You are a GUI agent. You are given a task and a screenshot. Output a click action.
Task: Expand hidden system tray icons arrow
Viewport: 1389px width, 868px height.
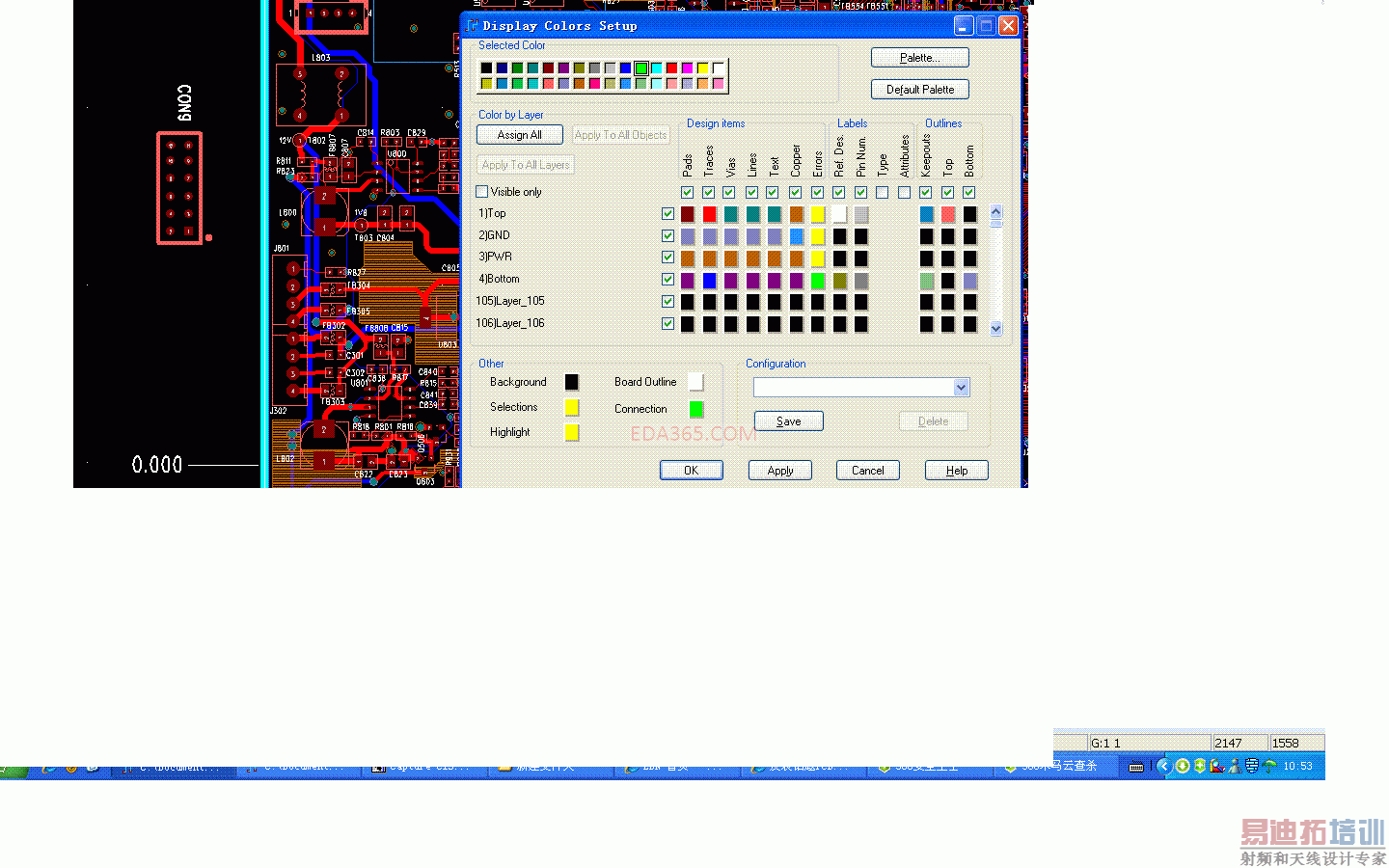pos(1163,767)
